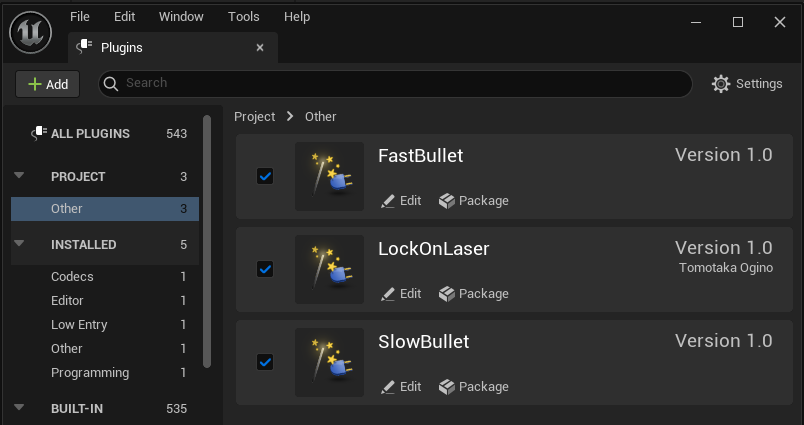Collapse the INSTALLED category arrow
Screen dimensions: 804x425
(x=19, y=244)
